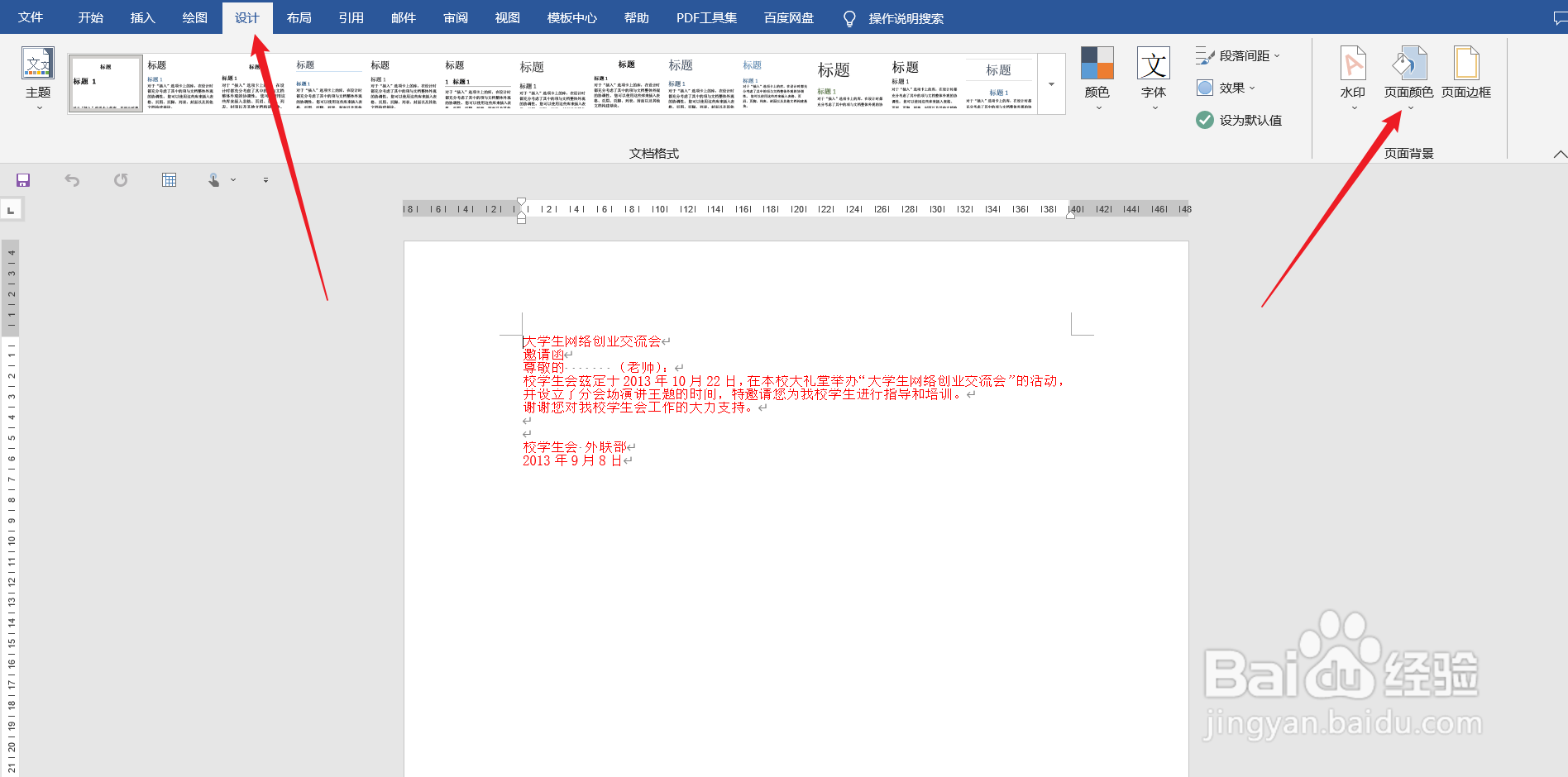Open the Page Color (页面颜色) menu
Image resolution: width=1568 pixels, height=777 pixels.
point(1409,78)
